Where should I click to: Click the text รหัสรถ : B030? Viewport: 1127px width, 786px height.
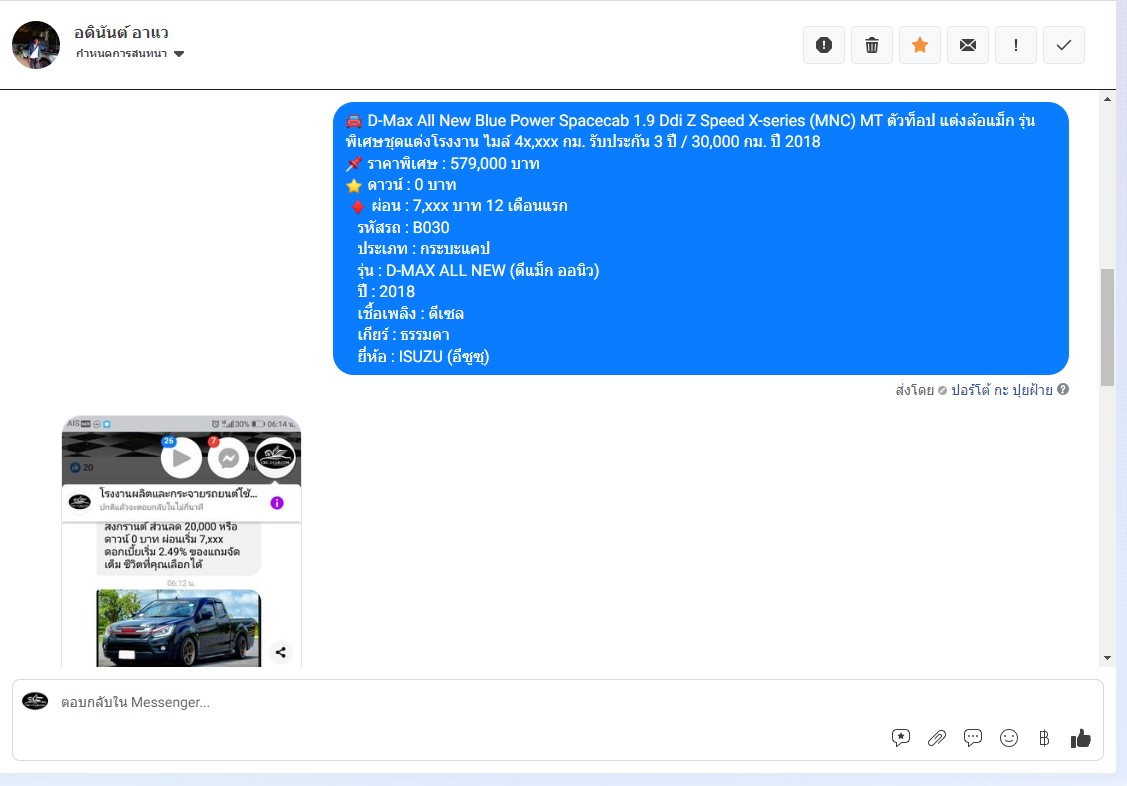point(403,228)
